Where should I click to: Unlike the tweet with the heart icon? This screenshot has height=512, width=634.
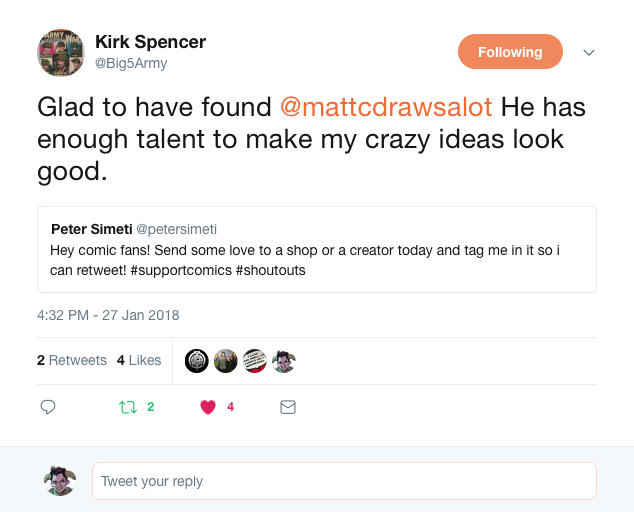(208, 407)
